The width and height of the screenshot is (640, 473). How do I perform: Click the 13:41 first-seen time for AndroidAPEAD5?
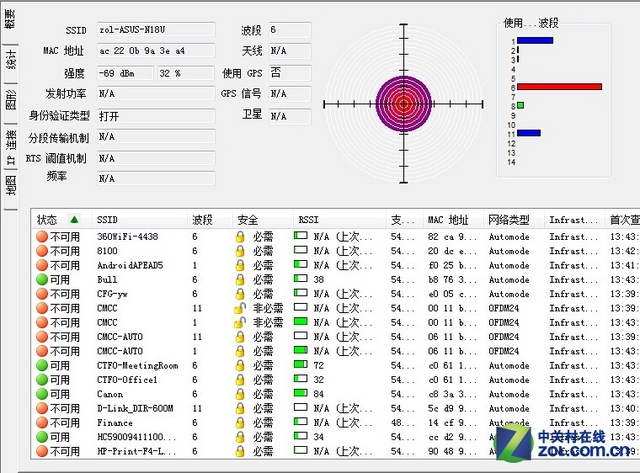[x=624, y=265]
